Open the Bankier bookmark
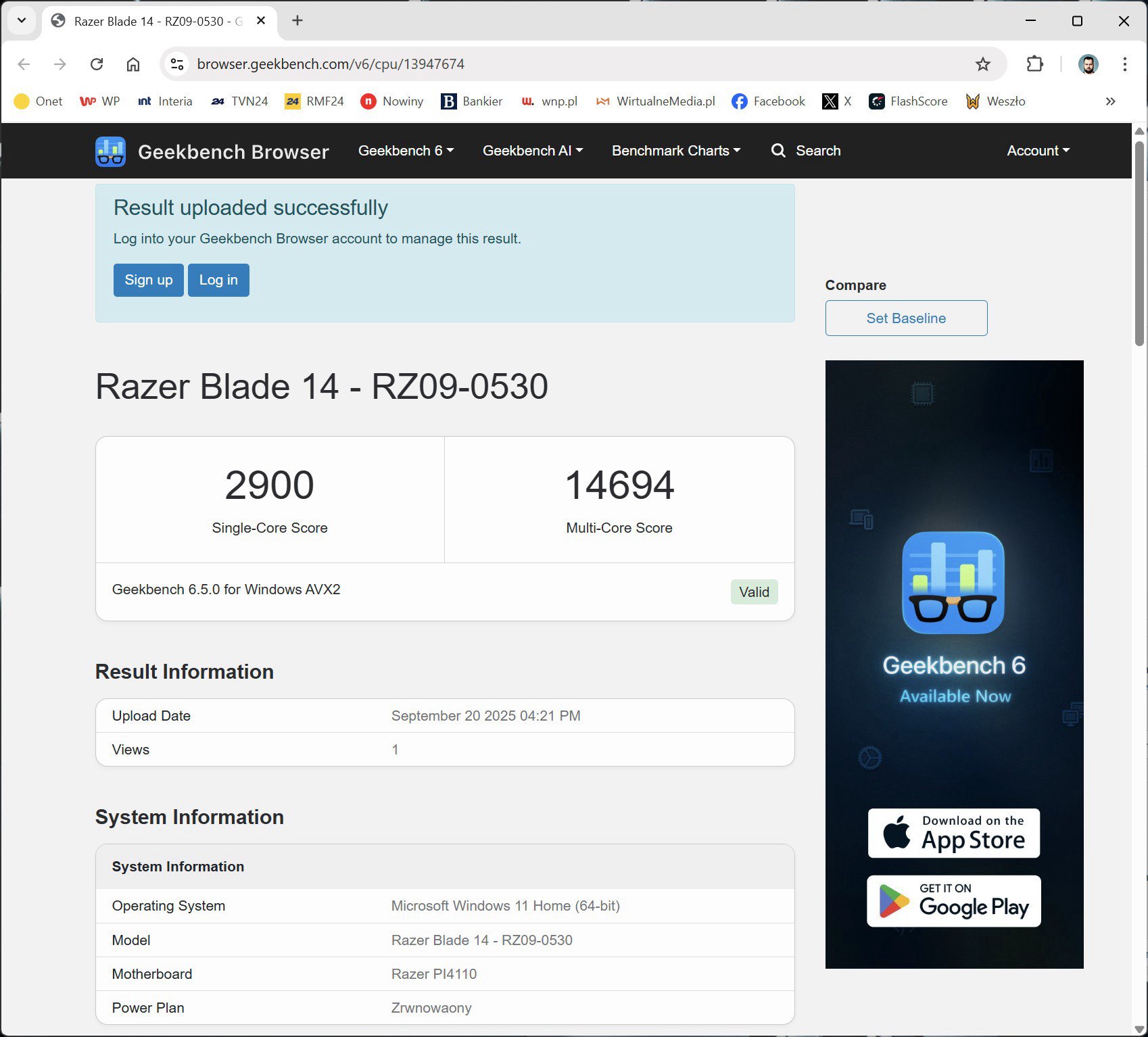Screen dimensions: 1148x1037 [472, 101]
